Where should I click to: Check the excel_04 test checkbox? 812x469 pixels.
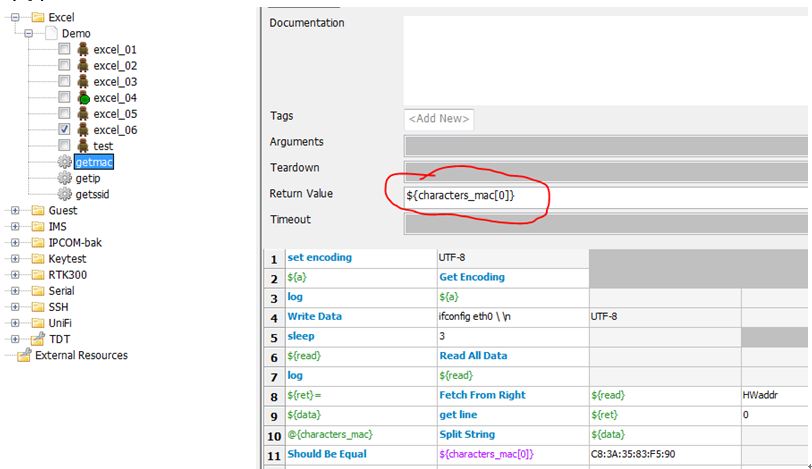coord(64,97)
